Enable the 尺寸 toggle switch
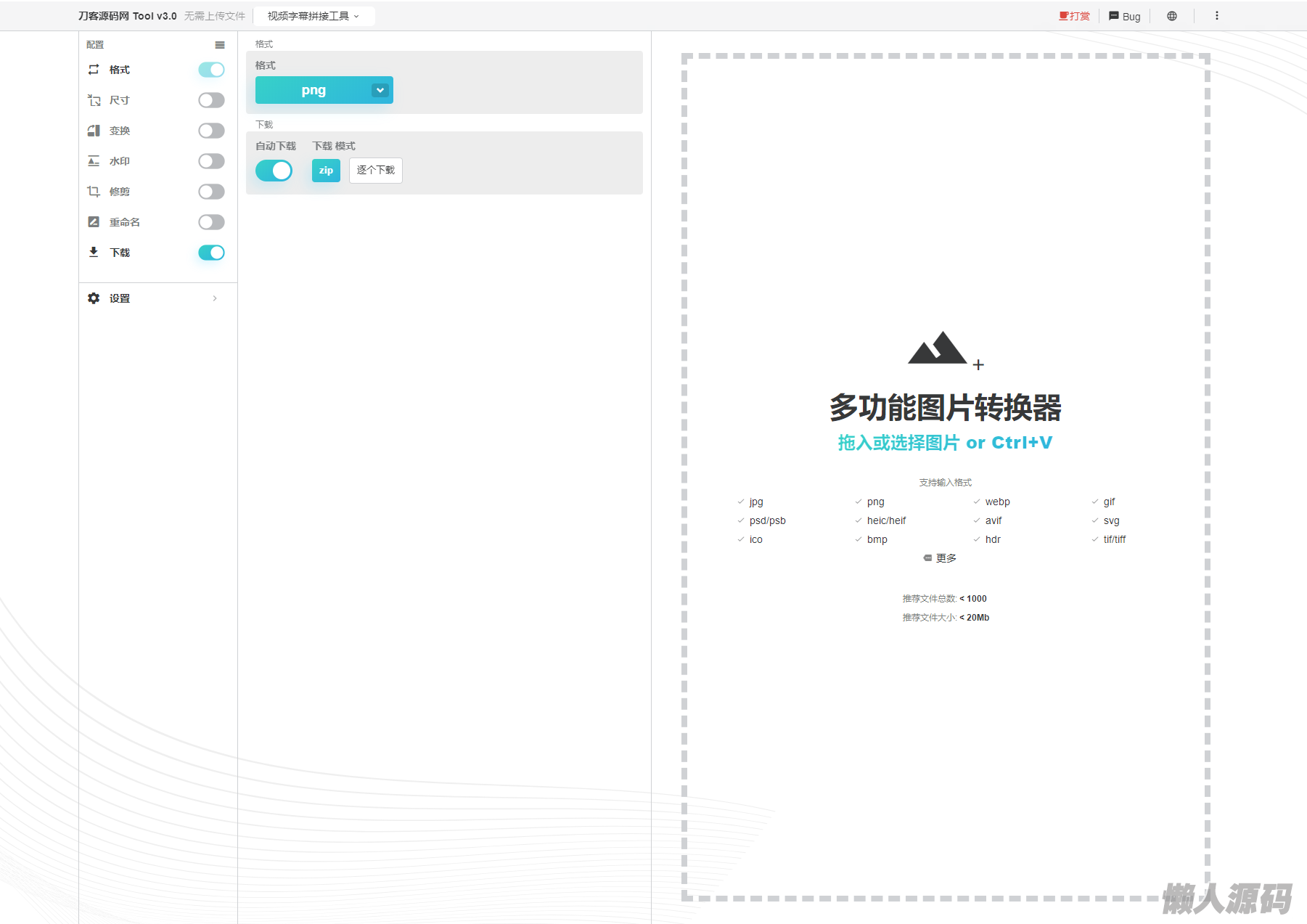 [x=211, y=100]
